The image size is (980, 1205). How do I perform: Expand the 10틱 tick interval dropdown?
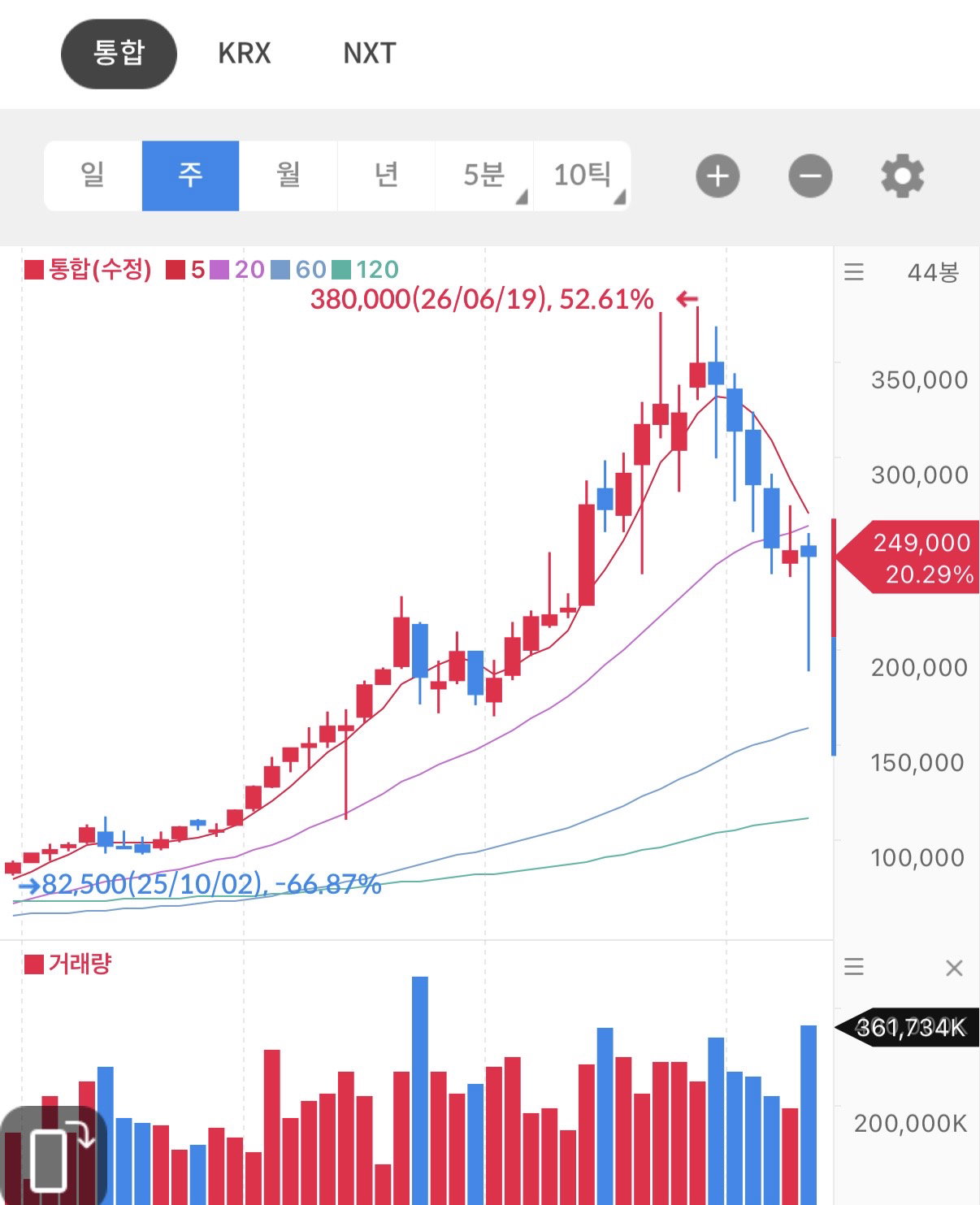coord(582,176)
